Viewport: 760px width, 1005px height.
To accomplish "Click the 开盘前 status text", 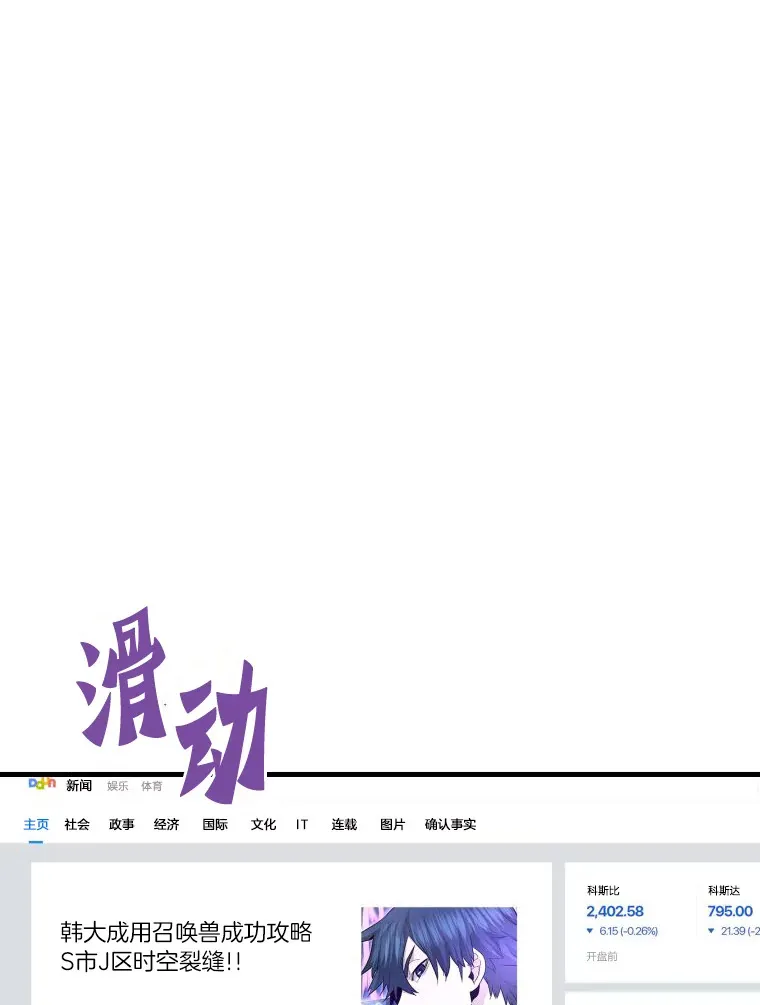I will pos(602,956).
